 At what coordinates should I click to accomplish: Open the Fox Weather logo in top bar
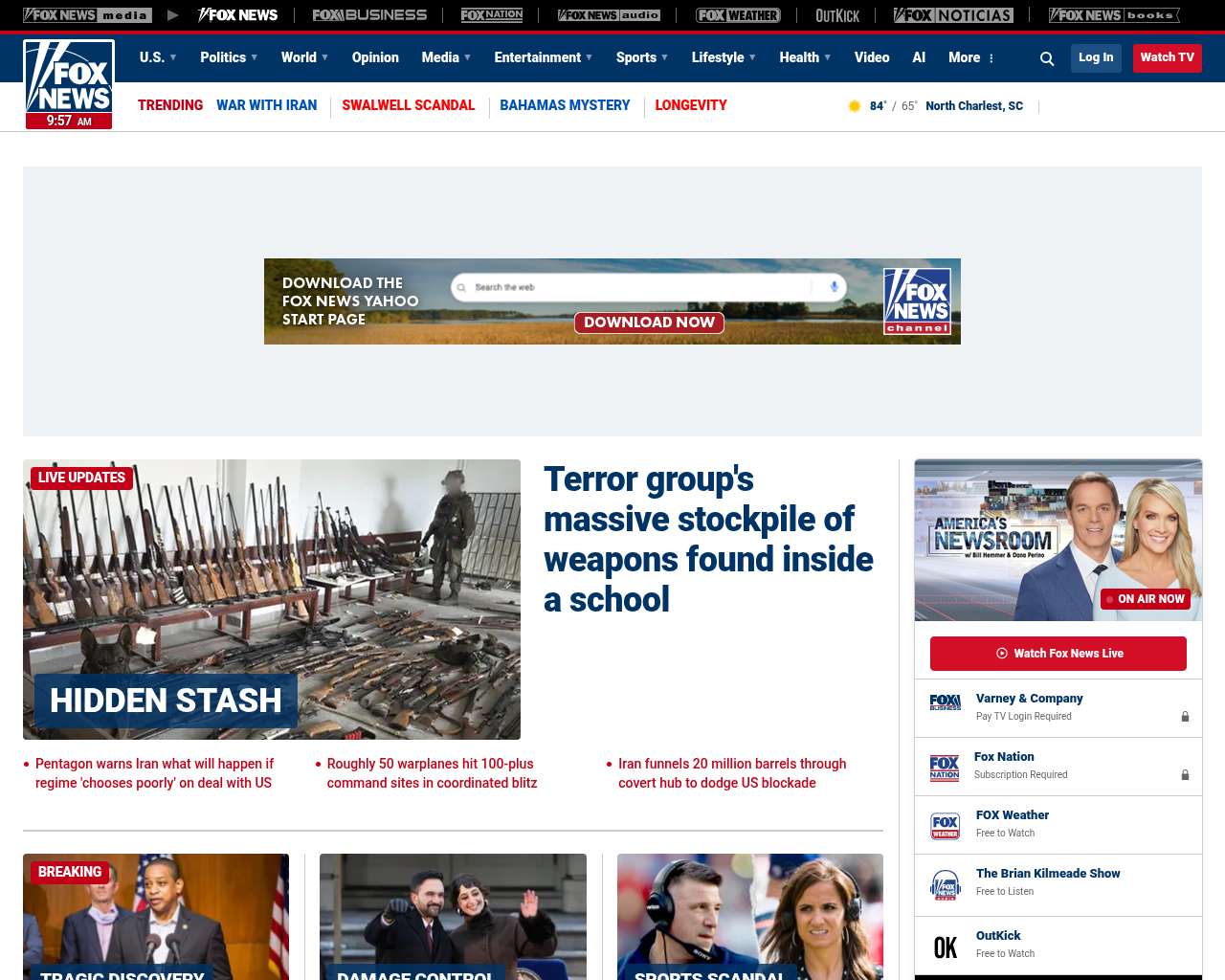pos(738,15)
